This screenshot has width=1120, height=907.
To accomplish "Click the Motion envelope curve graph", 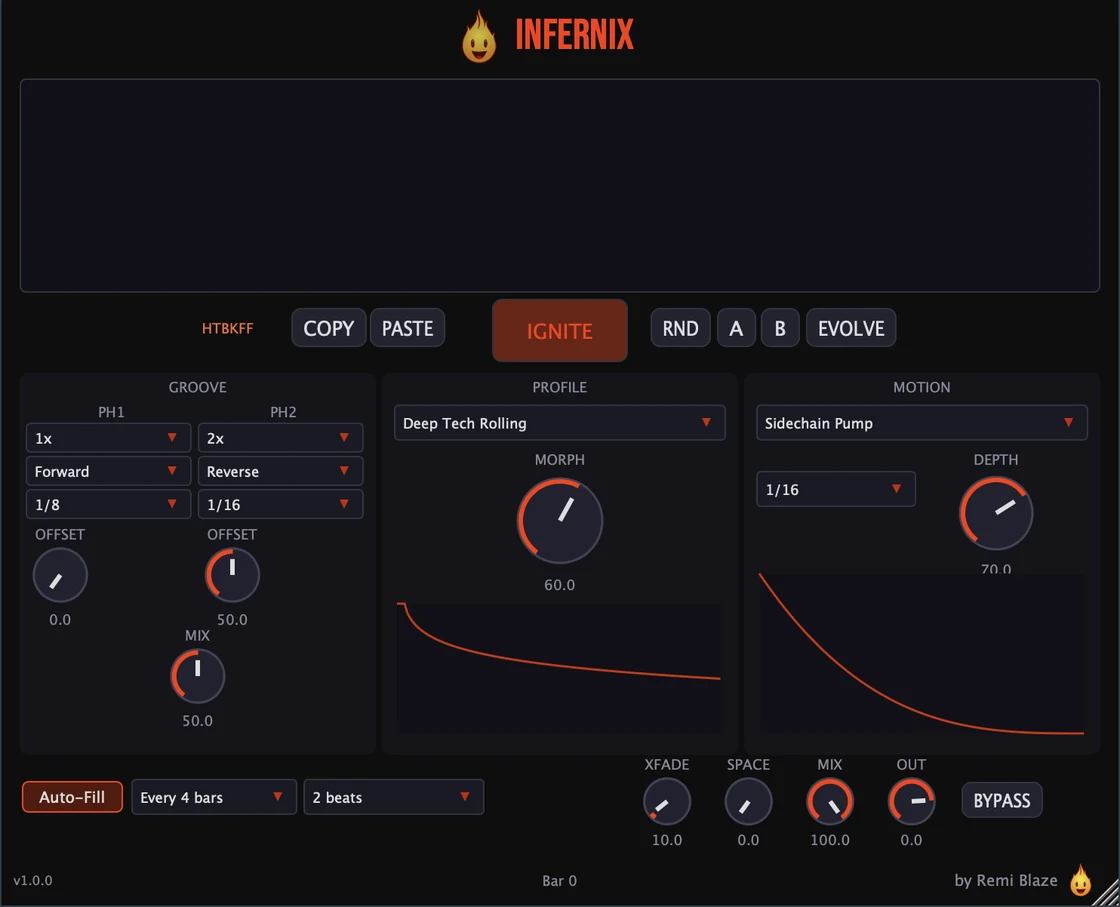I will [x=921, y=653].
